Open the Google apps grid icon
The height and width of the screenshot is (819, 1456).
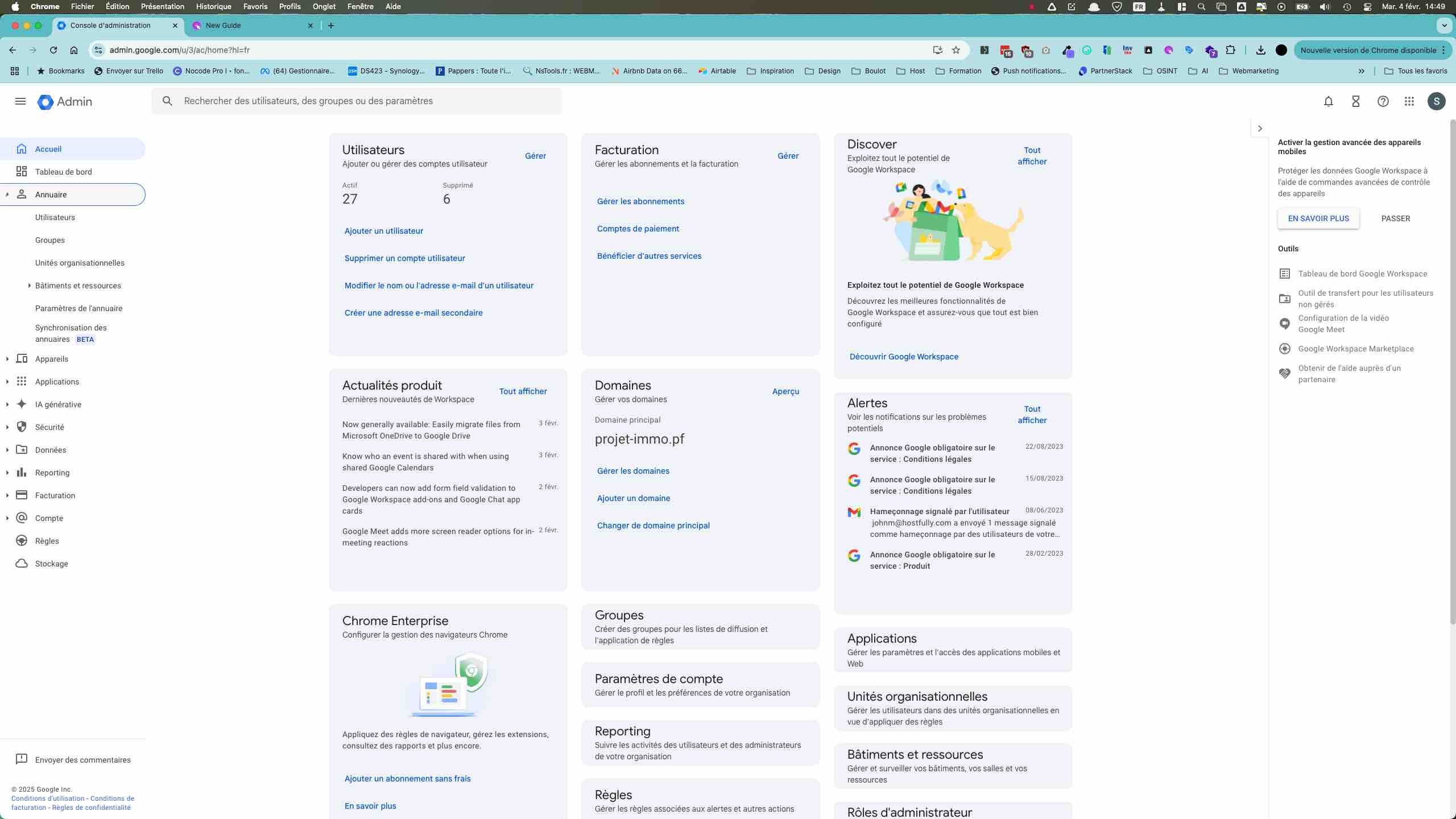pyautogui.click(x=1409, y=101)
